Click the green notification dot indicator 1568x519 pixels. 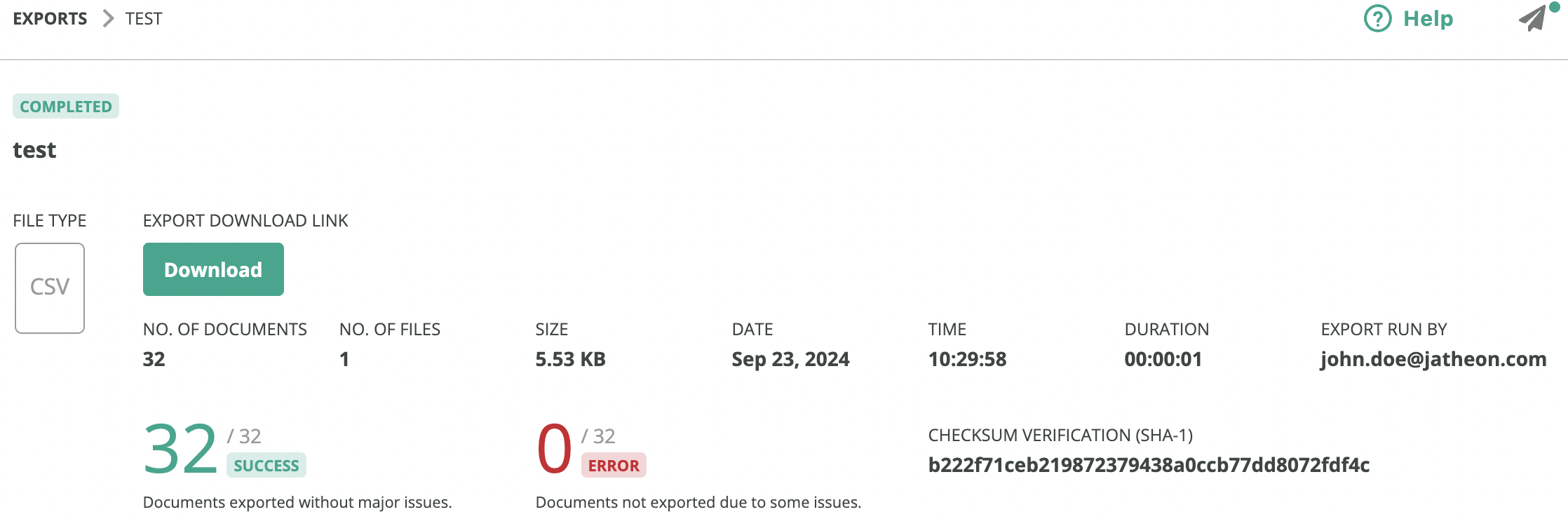pos(1554,7)
